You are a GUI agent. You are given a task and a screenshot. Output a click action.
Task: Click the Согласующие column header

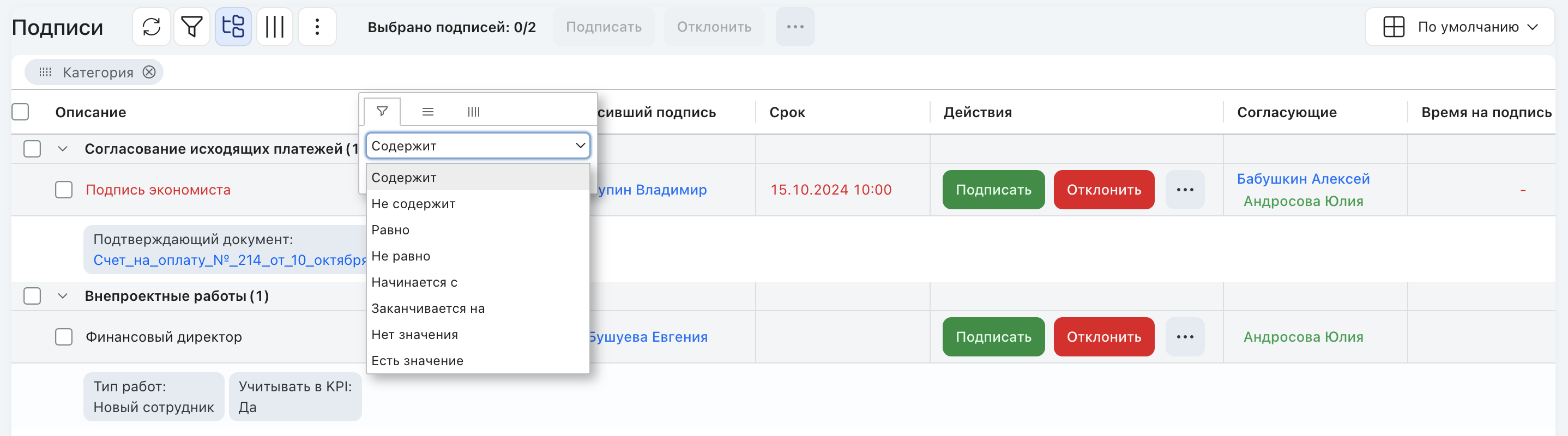tap(1287, 112)
